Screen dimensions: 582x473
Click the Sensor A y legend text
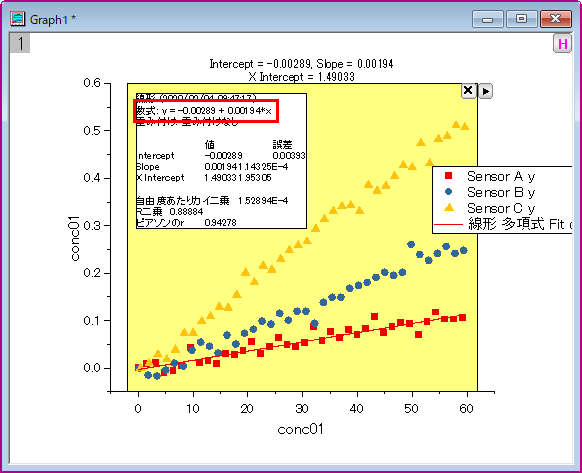point(501,176)
